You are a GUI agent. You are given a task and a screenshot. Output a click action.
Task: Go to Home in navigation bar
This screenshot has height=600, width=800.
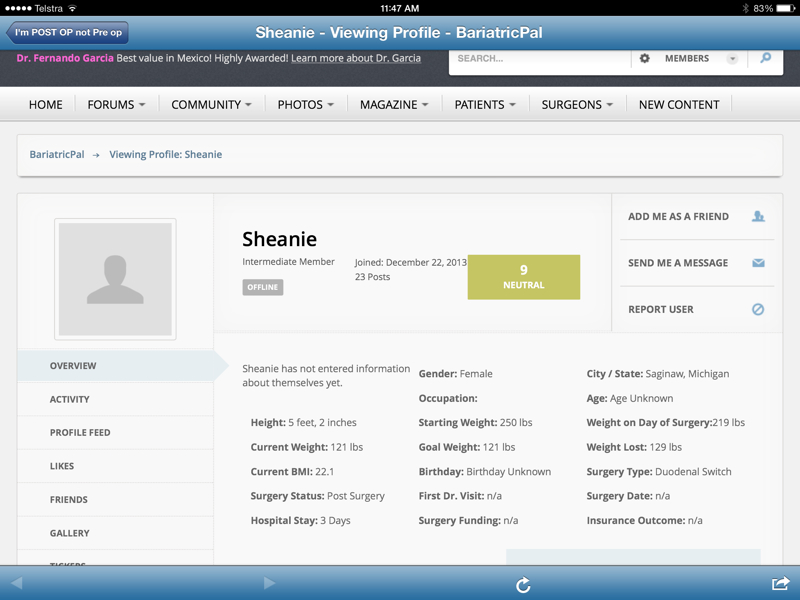tap(45, 105)
